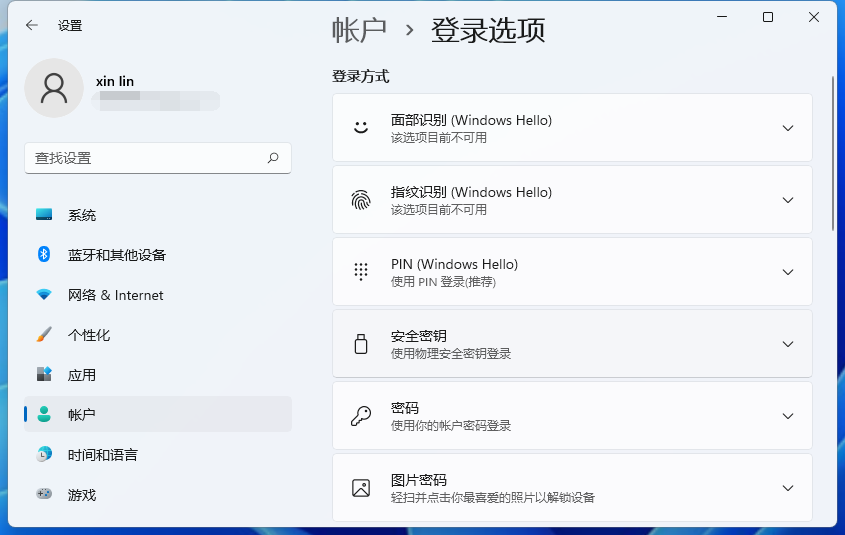Viewport: 845px width, 535px height.
Task: Click the password key icon
Action: [361, 416]
